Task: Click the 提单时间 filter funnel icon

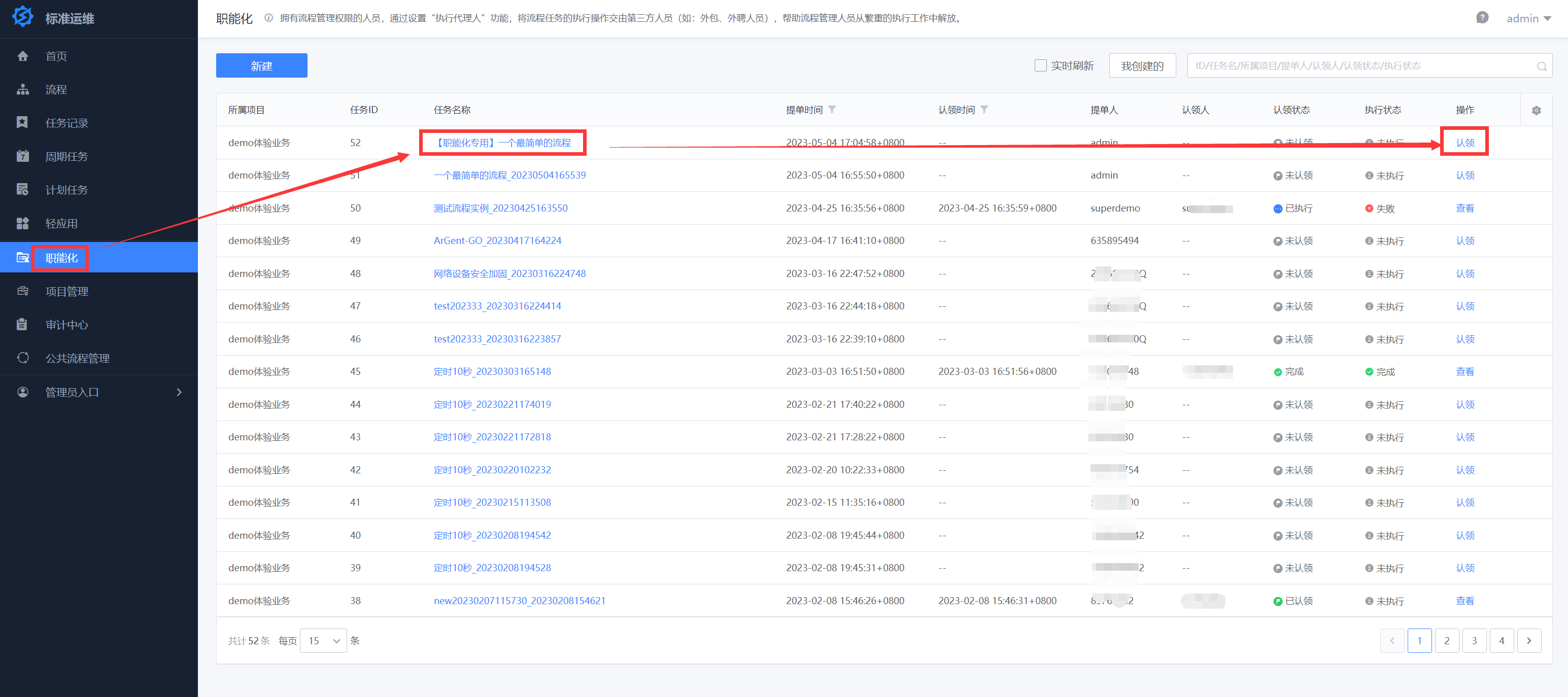Action: point(832,110)
